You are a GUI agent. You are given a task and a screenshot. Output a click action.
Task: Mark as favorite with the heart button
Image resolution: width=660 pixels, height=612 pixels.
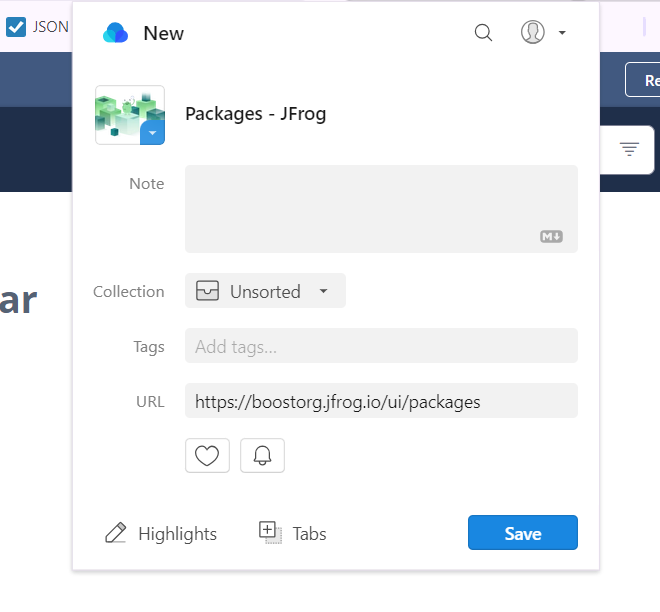click(x=207, y=455)
